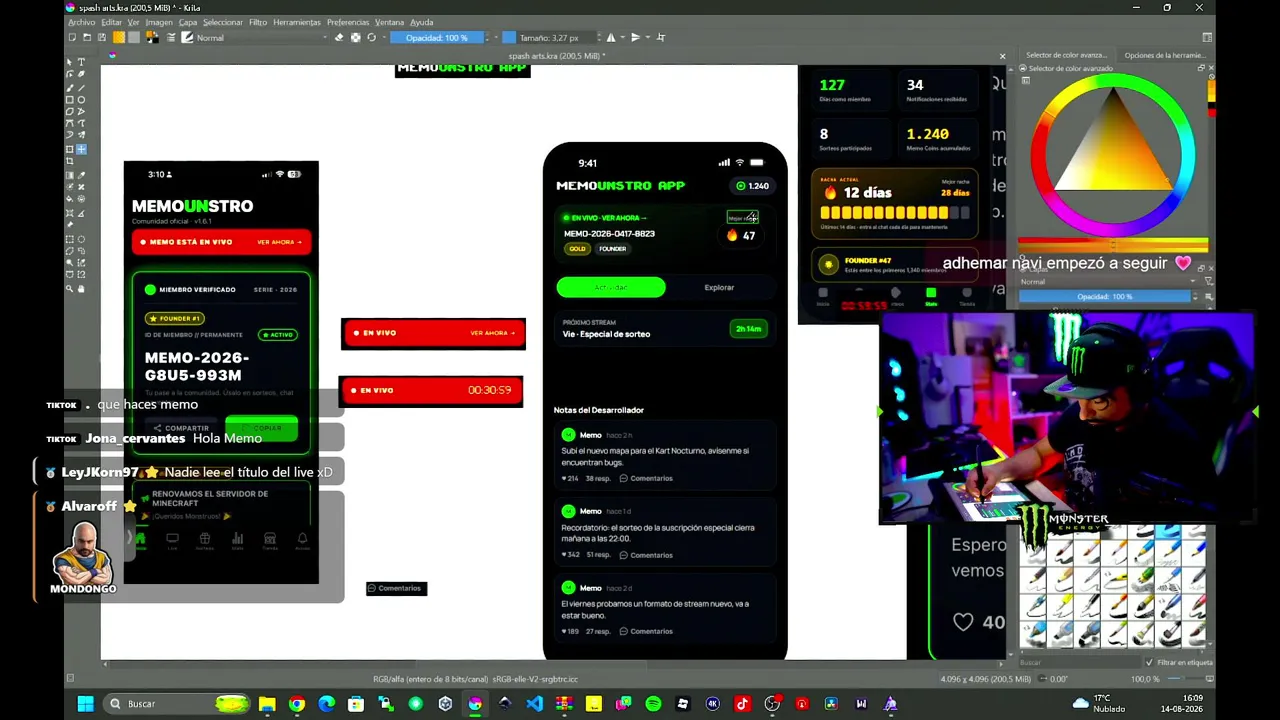Reload the original brush preset
This screenshot has width=1280, height=720.
[371, 38]
